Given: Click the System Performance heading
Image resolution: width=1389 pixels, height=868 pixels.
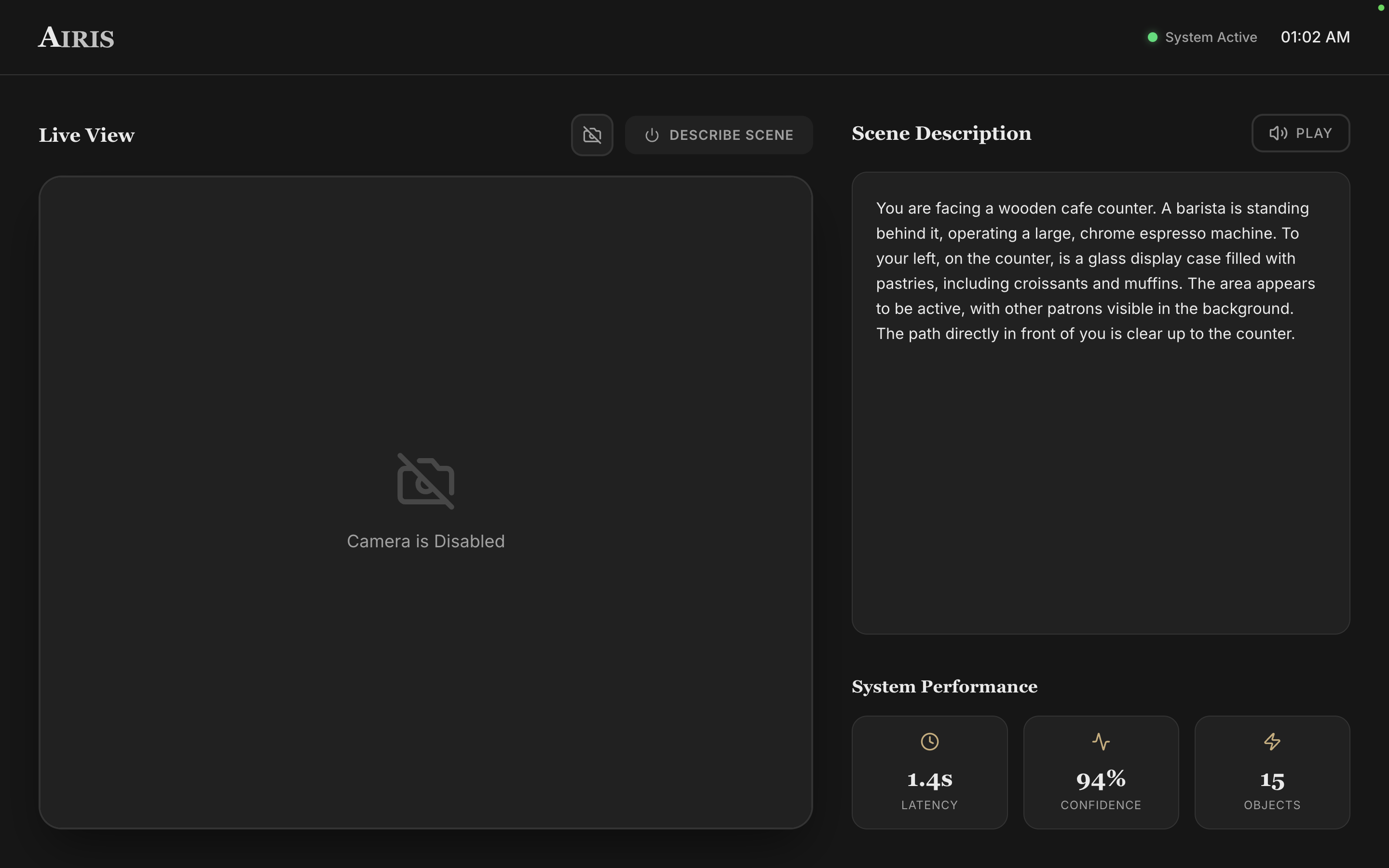Looking at the screenshot, I should click(944, 687).
